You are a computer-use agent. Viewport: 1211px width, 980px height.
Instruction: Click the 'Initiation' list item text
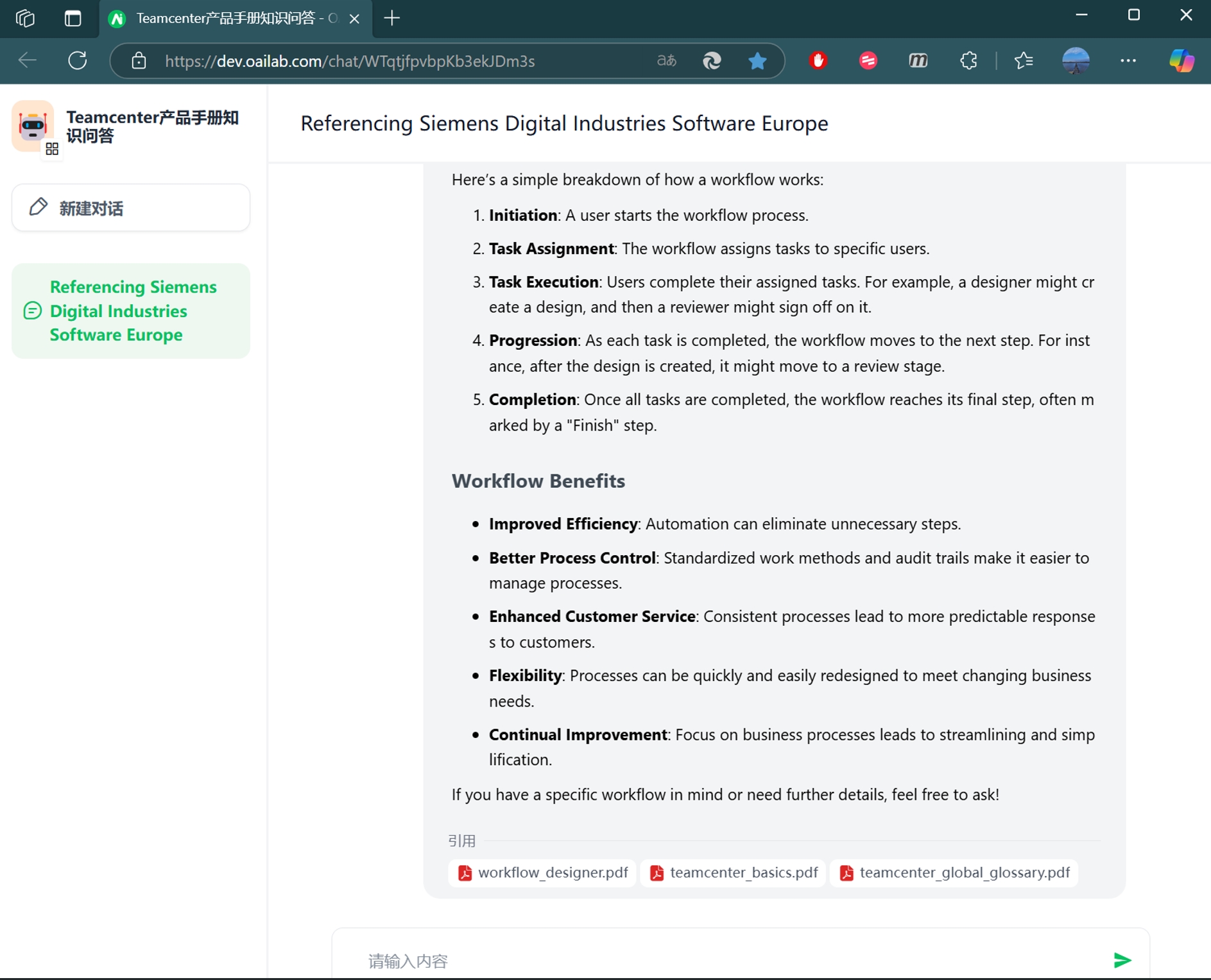(648, 215)
